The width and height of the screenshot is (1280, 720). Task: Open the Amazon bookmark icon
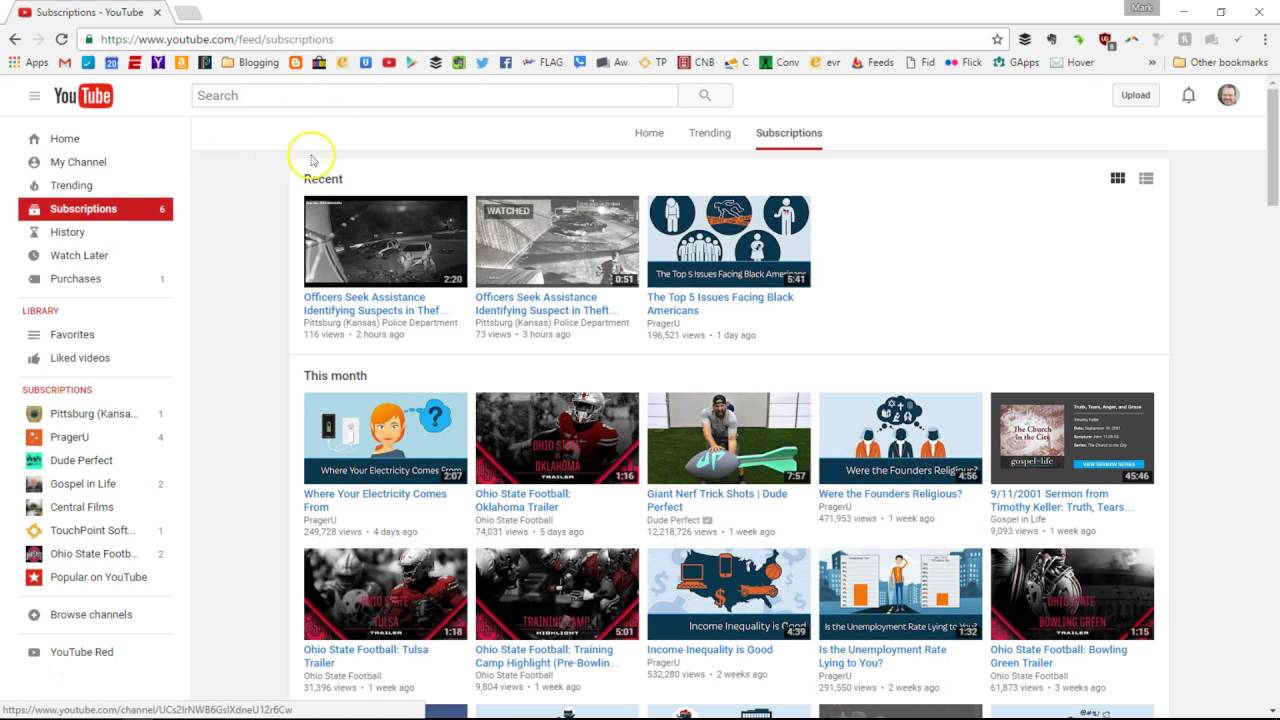point(181,62)
